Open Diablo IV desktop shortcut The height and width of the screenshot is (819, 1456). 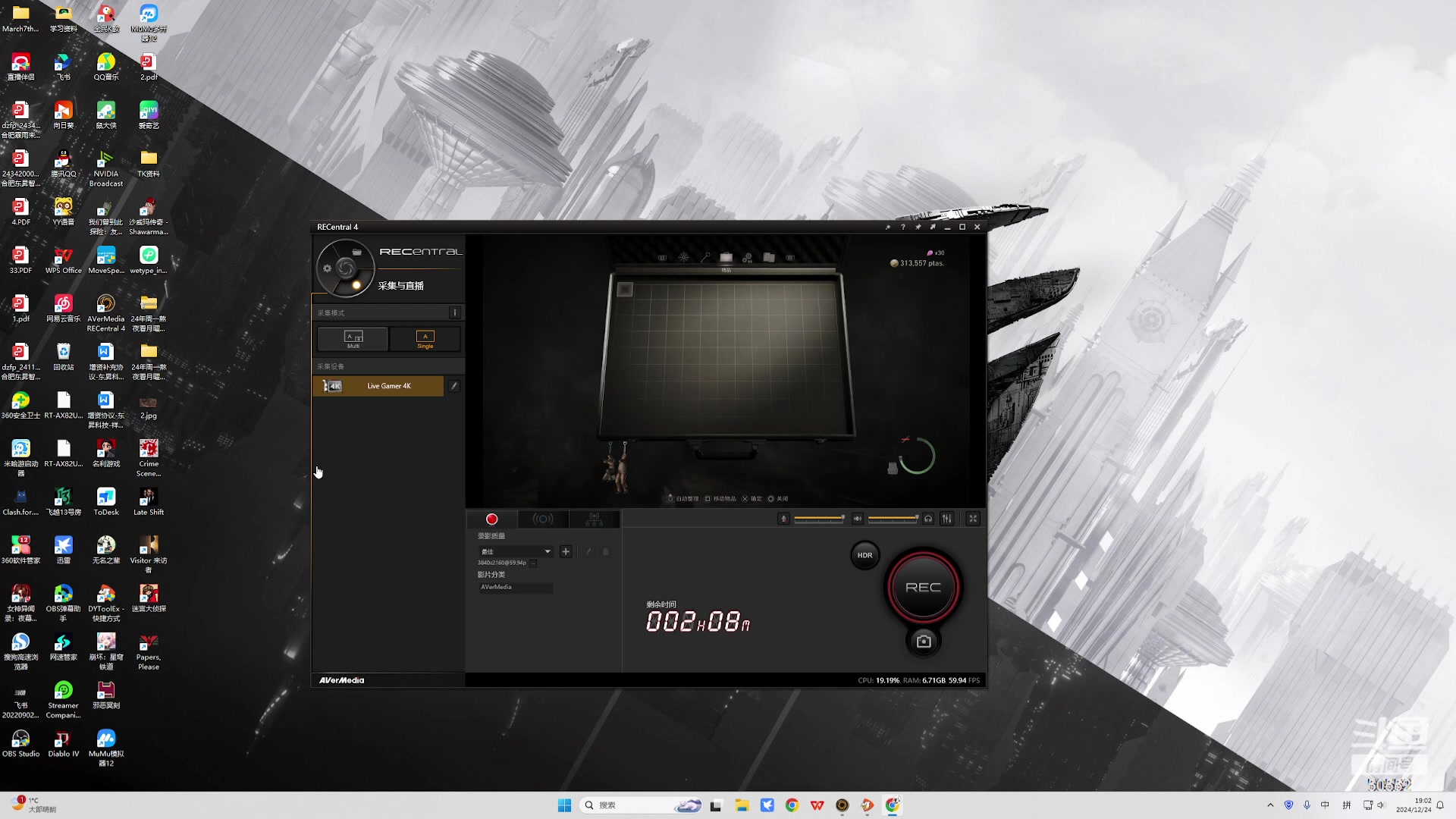tap(63, 743)
